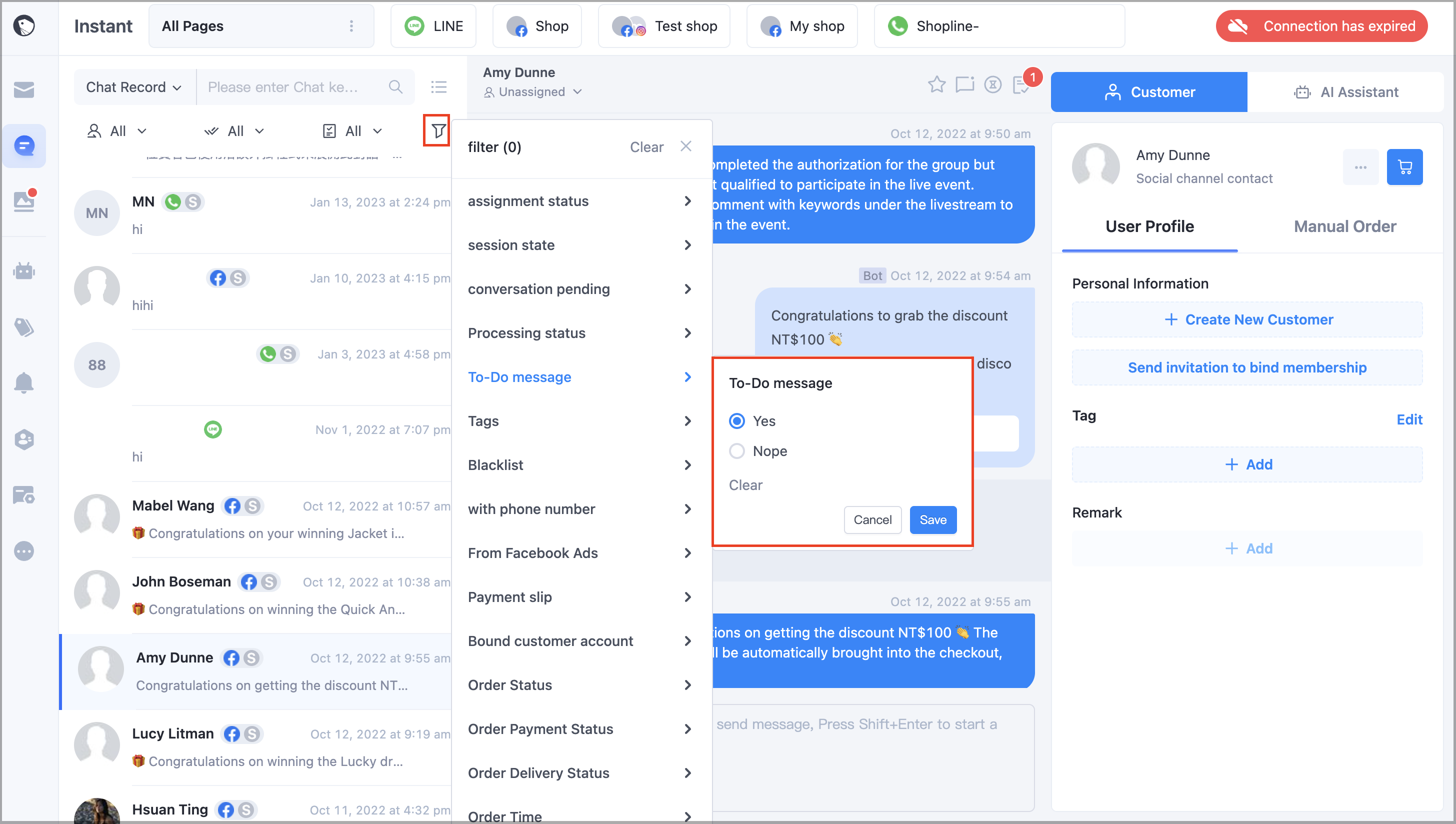Toggle the chat list view icon
Image resolution: width=1456 pixels, height=824 pixels.
pyautogui.click(x=438, y=86)
